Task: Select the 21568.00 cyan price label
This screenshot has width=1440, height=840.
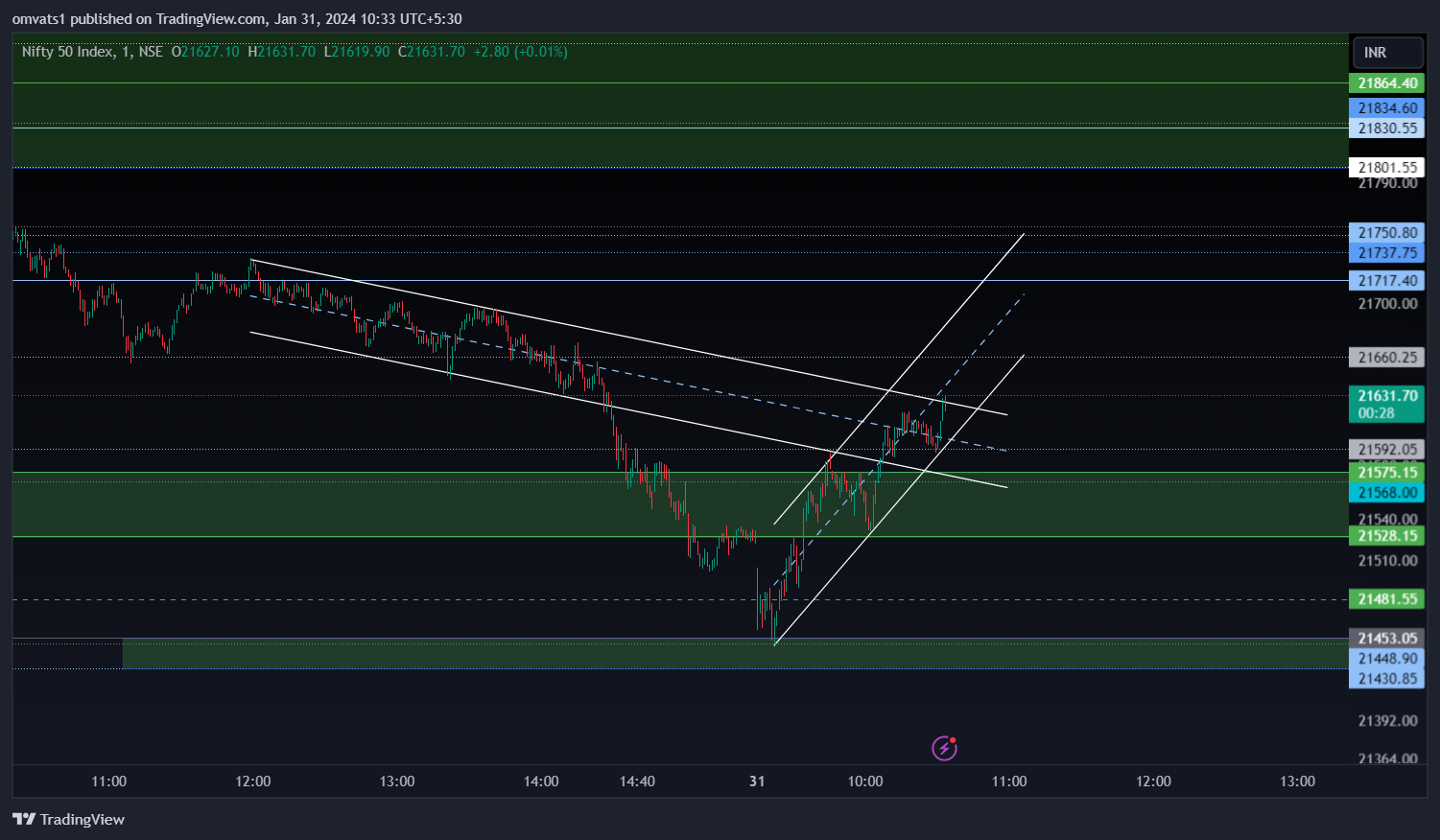Action: 1386,493
